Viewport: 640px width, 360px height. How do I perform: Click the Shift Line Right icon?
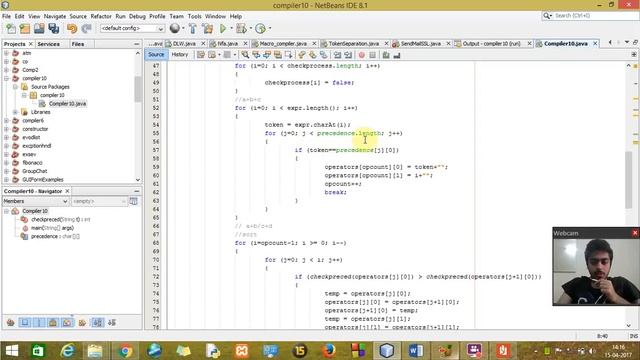pyautogui.click(x=348, y=55)
